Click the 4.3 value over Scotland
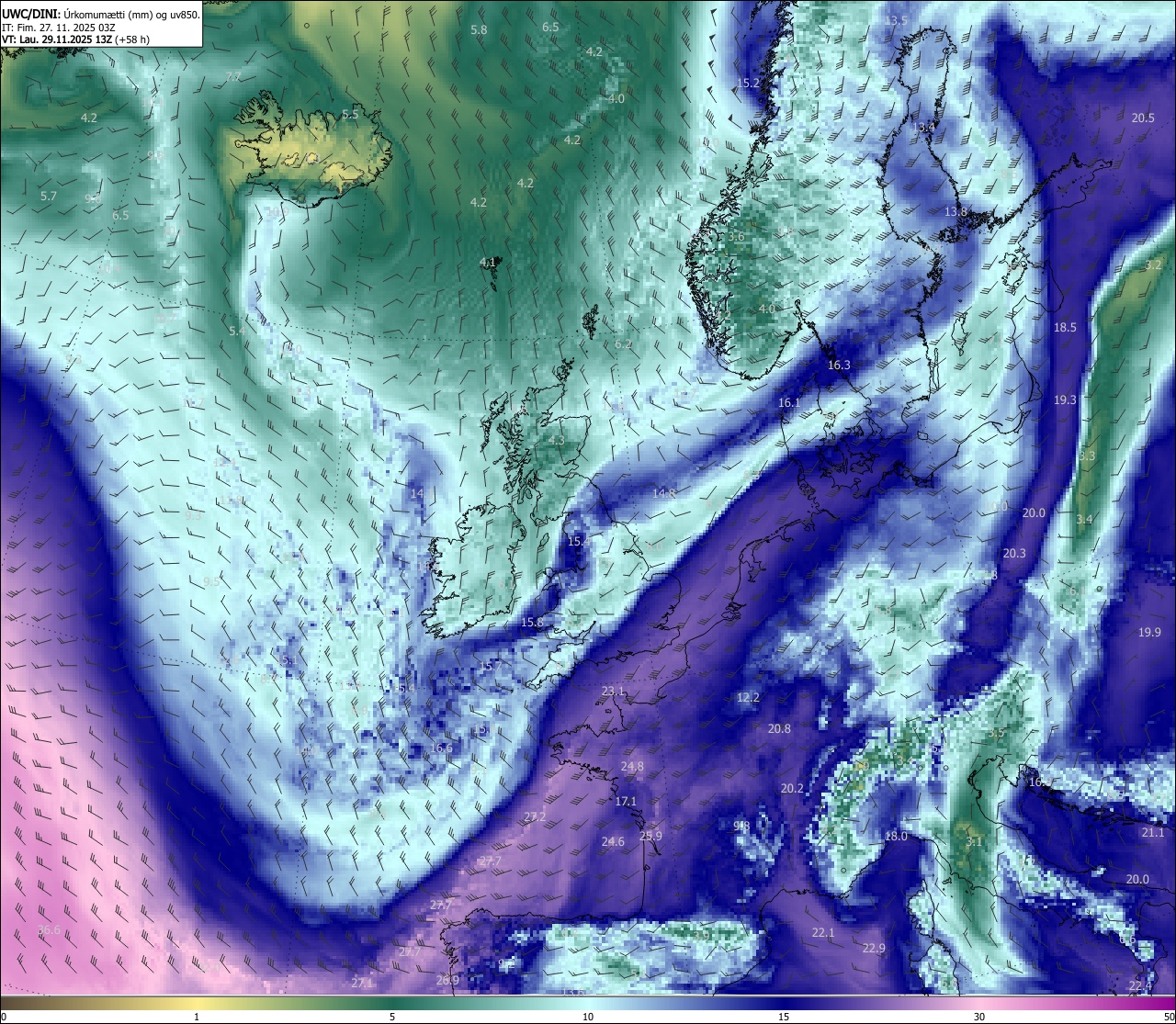 (x=557, y=440)
